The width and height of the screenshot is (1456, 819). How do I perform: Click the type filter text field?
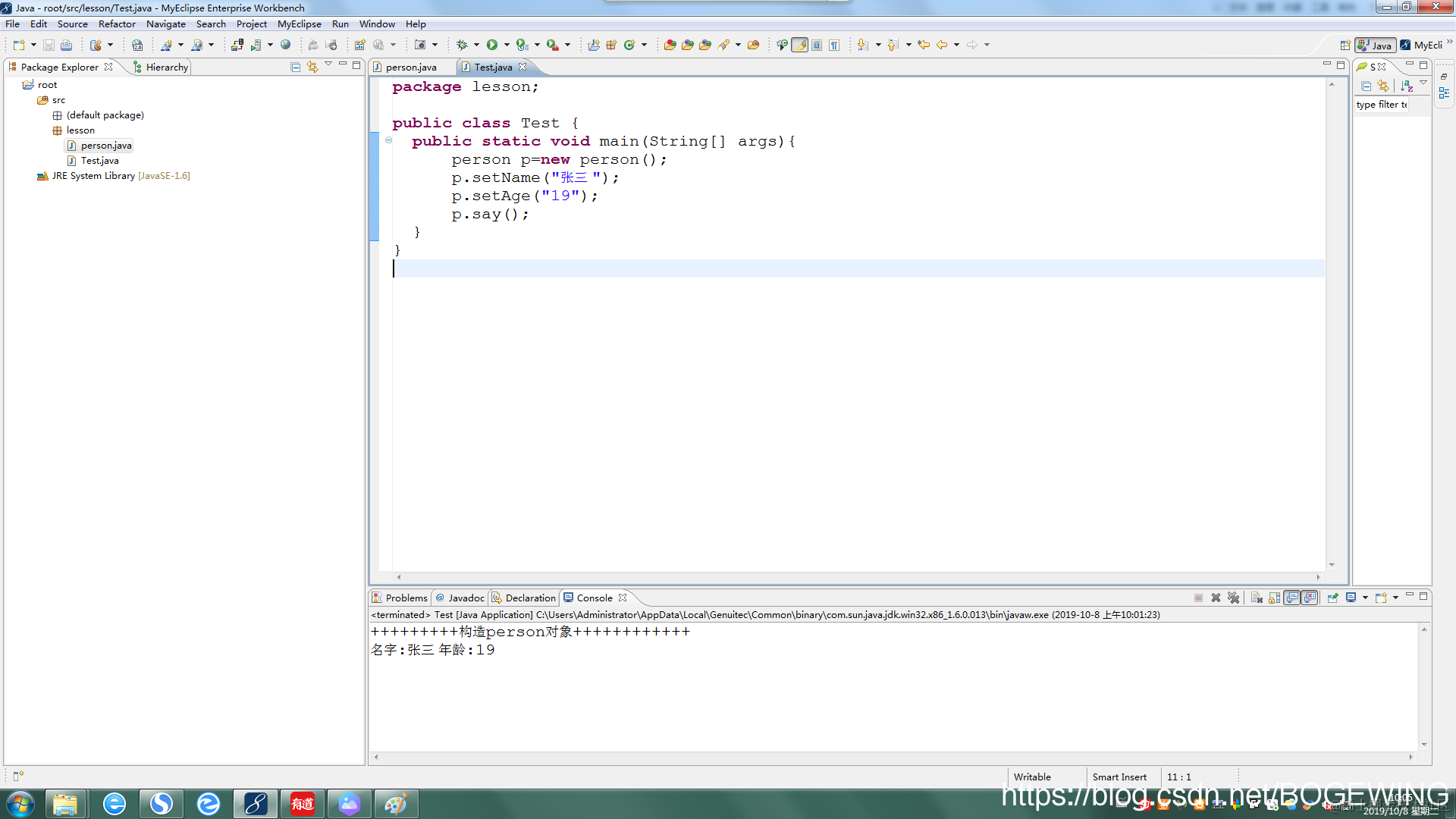click(1381, 105)
